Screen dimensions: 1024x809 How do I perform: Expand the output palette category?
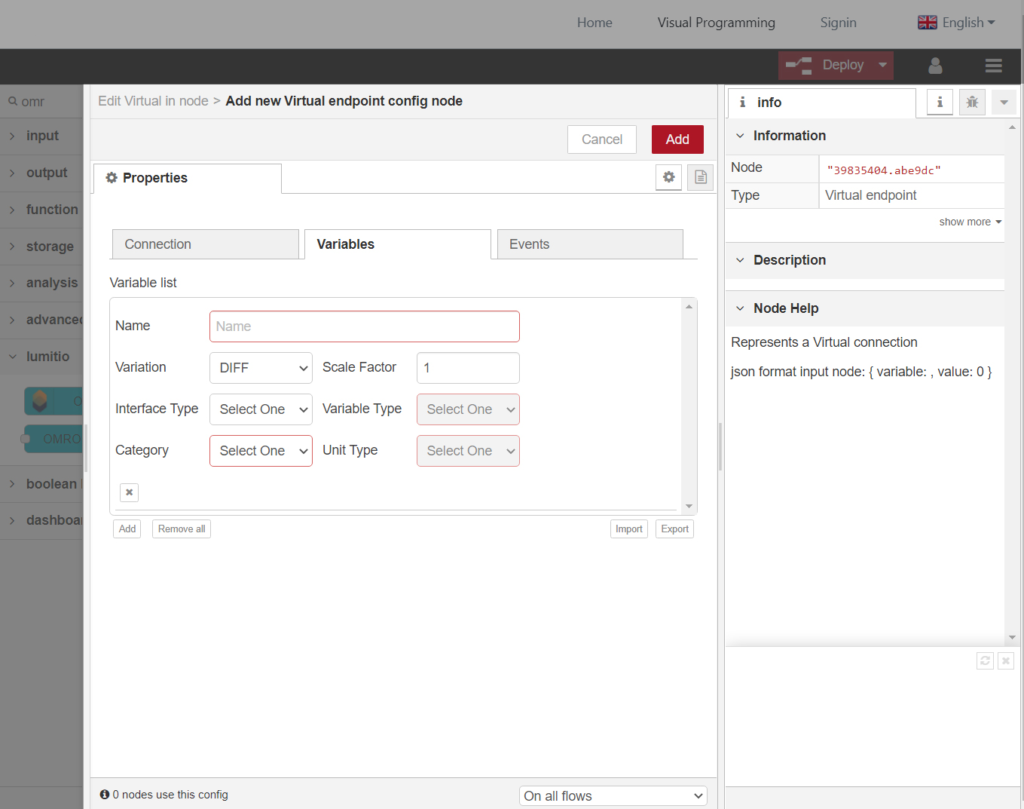pos(42,173)
